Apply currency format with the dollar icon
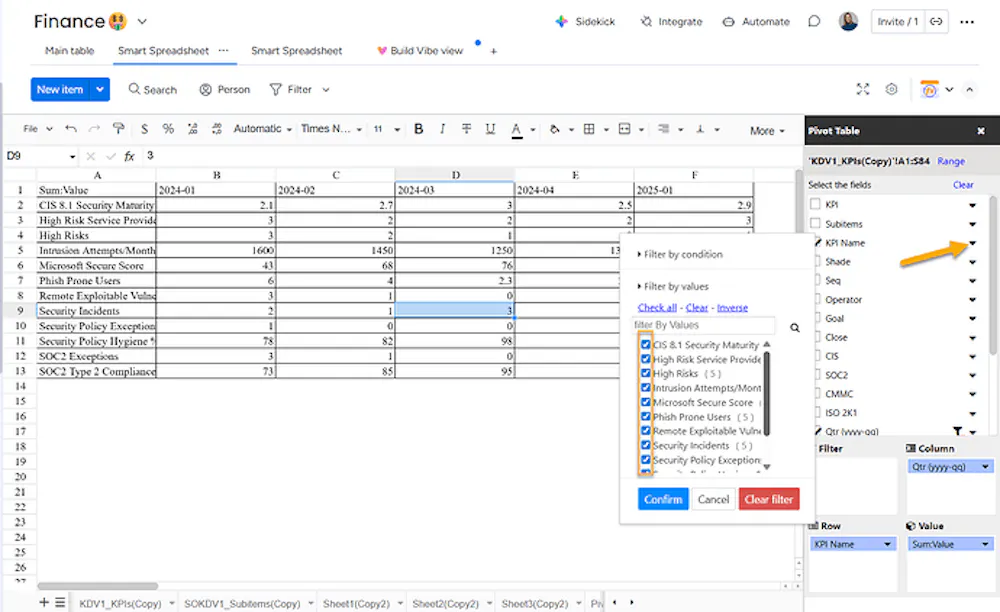 tap(145, 129)
